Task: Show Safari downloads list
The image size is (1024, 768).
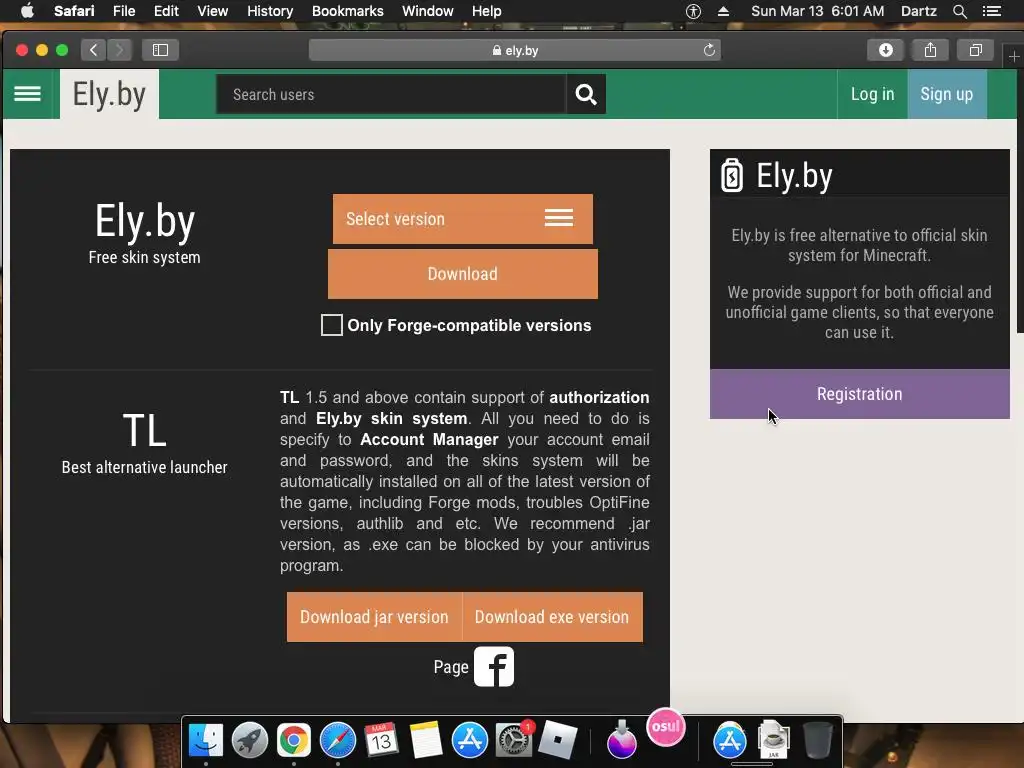Action: [x=886, y=50]
